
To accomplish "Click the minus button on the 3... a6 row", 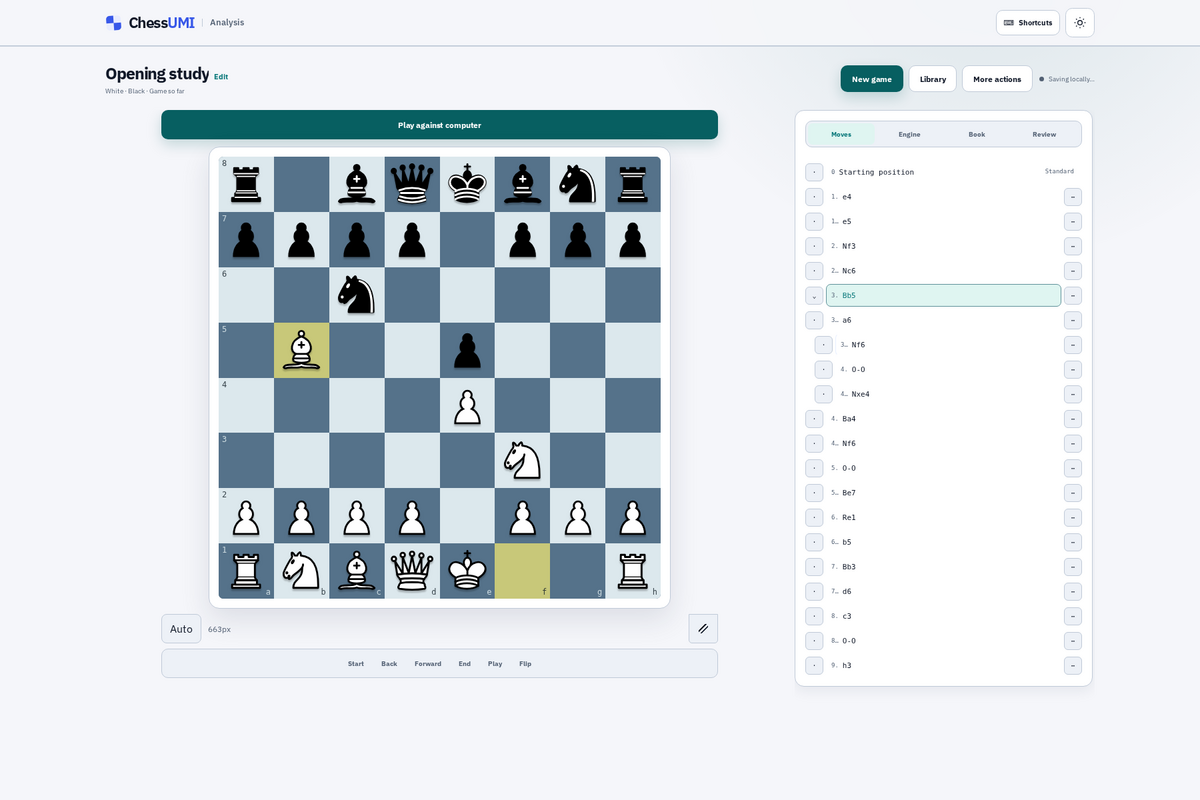I will pyautogui.click(x=1072, y=320).
